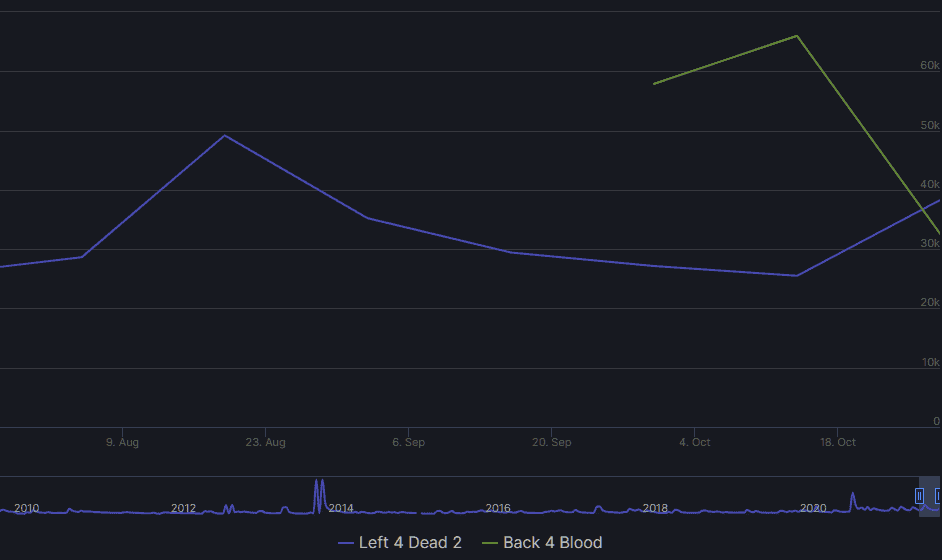Click the 2016 label in the navigator

click(x=498, y=508)
